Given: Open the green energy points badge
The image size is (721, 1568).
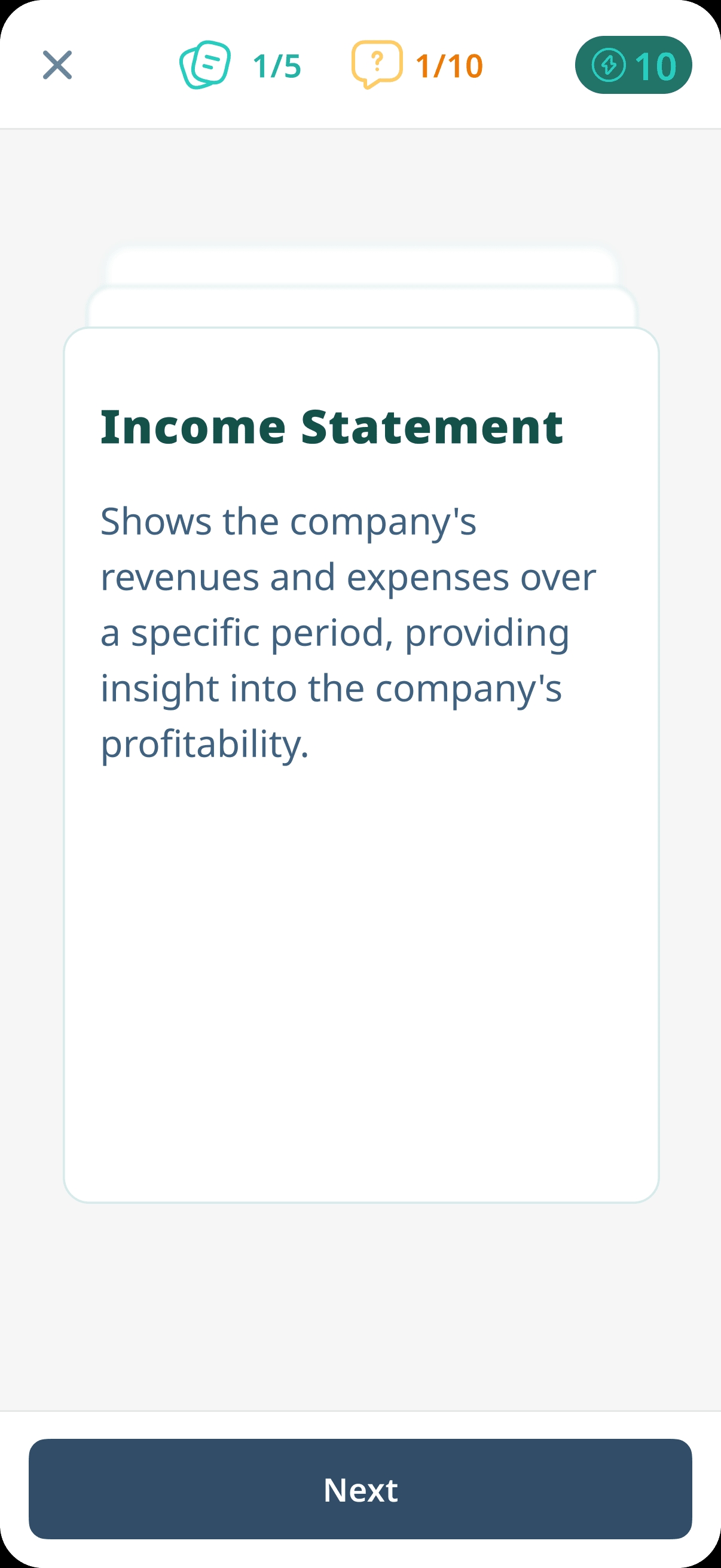Looking at the screenshot, I should click(633, 65).
